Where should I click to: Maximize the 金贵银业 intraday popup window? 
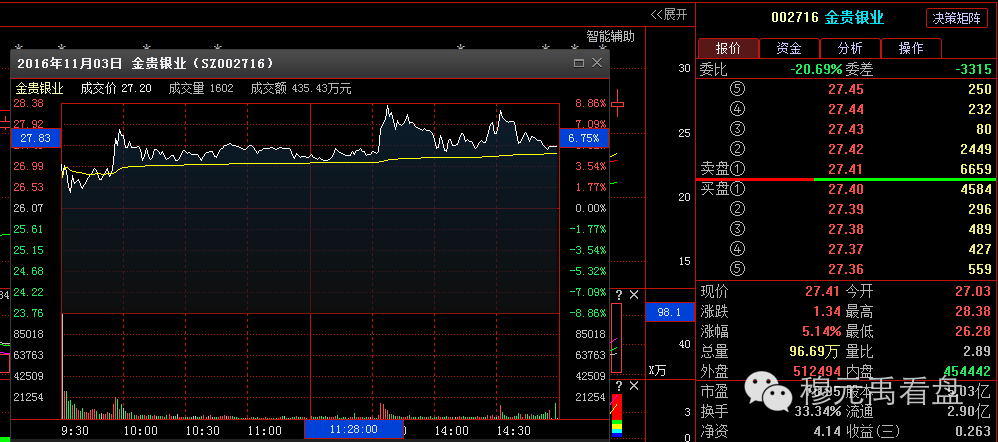click(x=579, y=63)
